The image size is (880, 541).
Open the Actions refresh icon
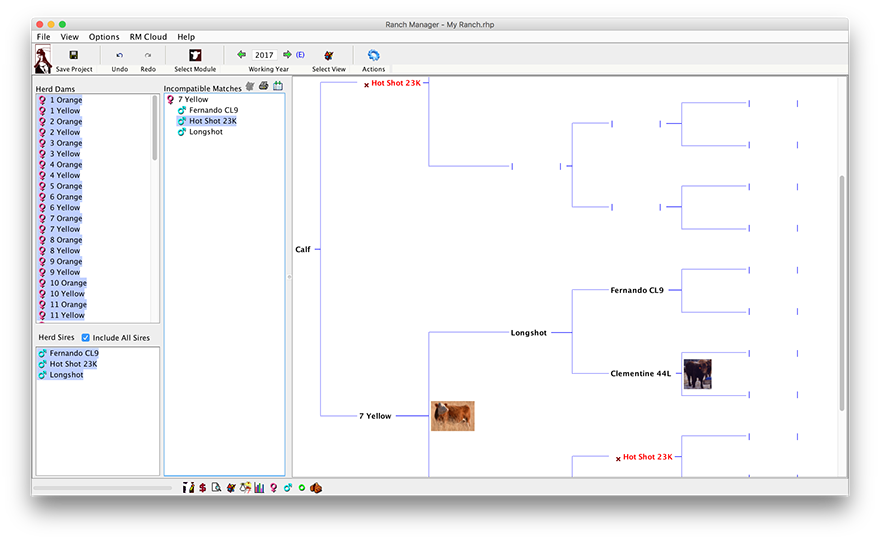373,55
